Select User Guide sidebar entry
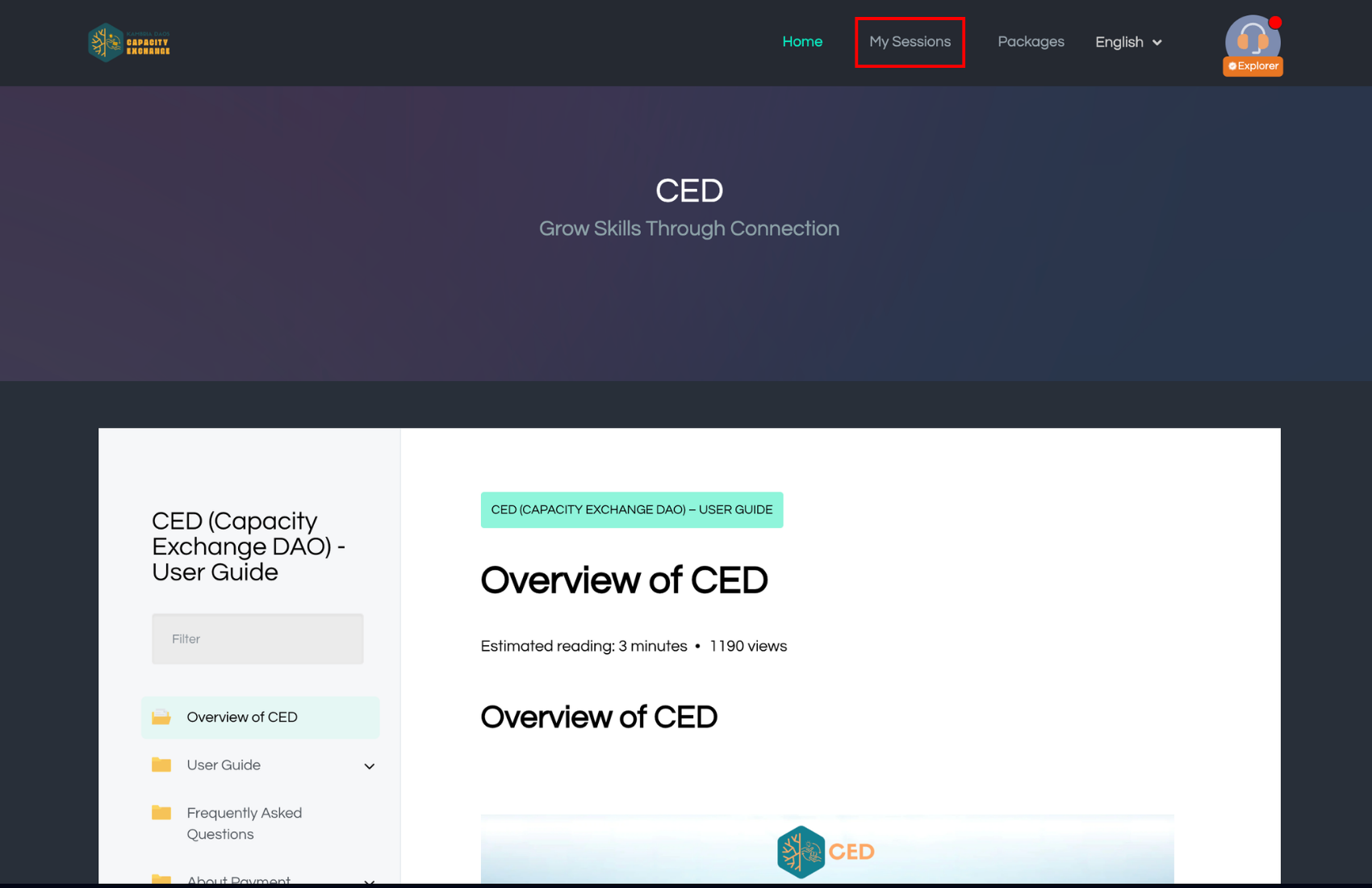 click(224, 764)
